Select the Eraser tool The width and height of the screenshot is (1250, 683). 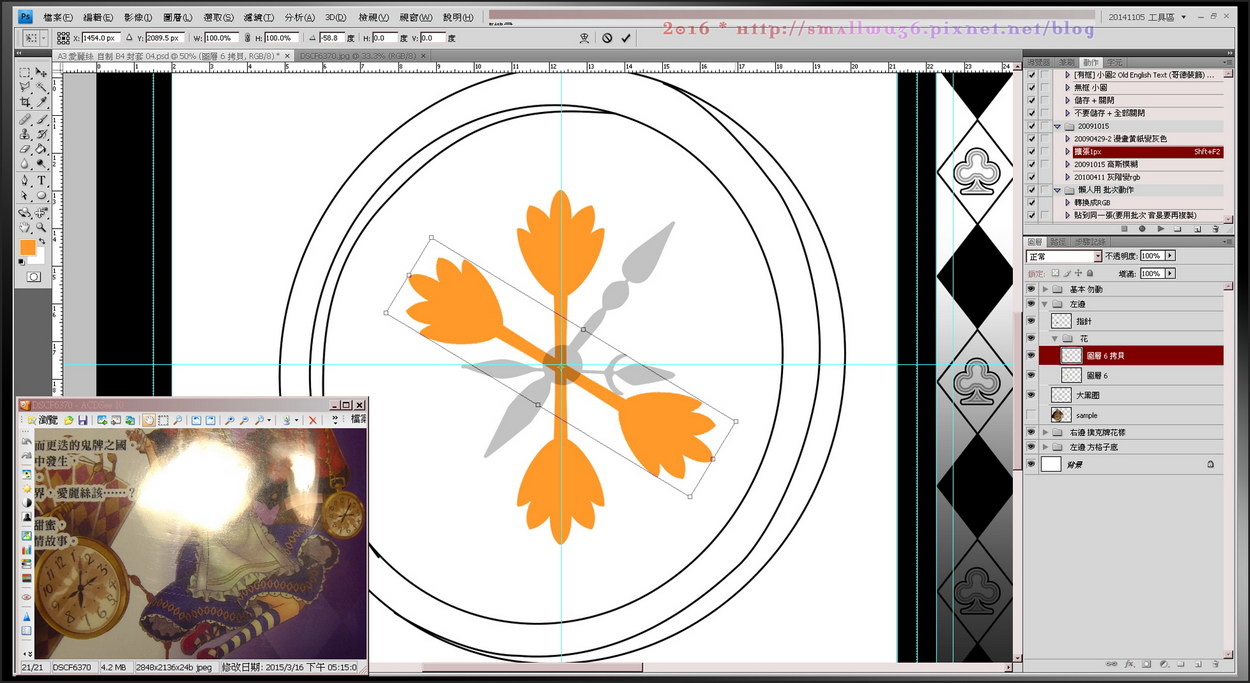[x=25, y=149]
